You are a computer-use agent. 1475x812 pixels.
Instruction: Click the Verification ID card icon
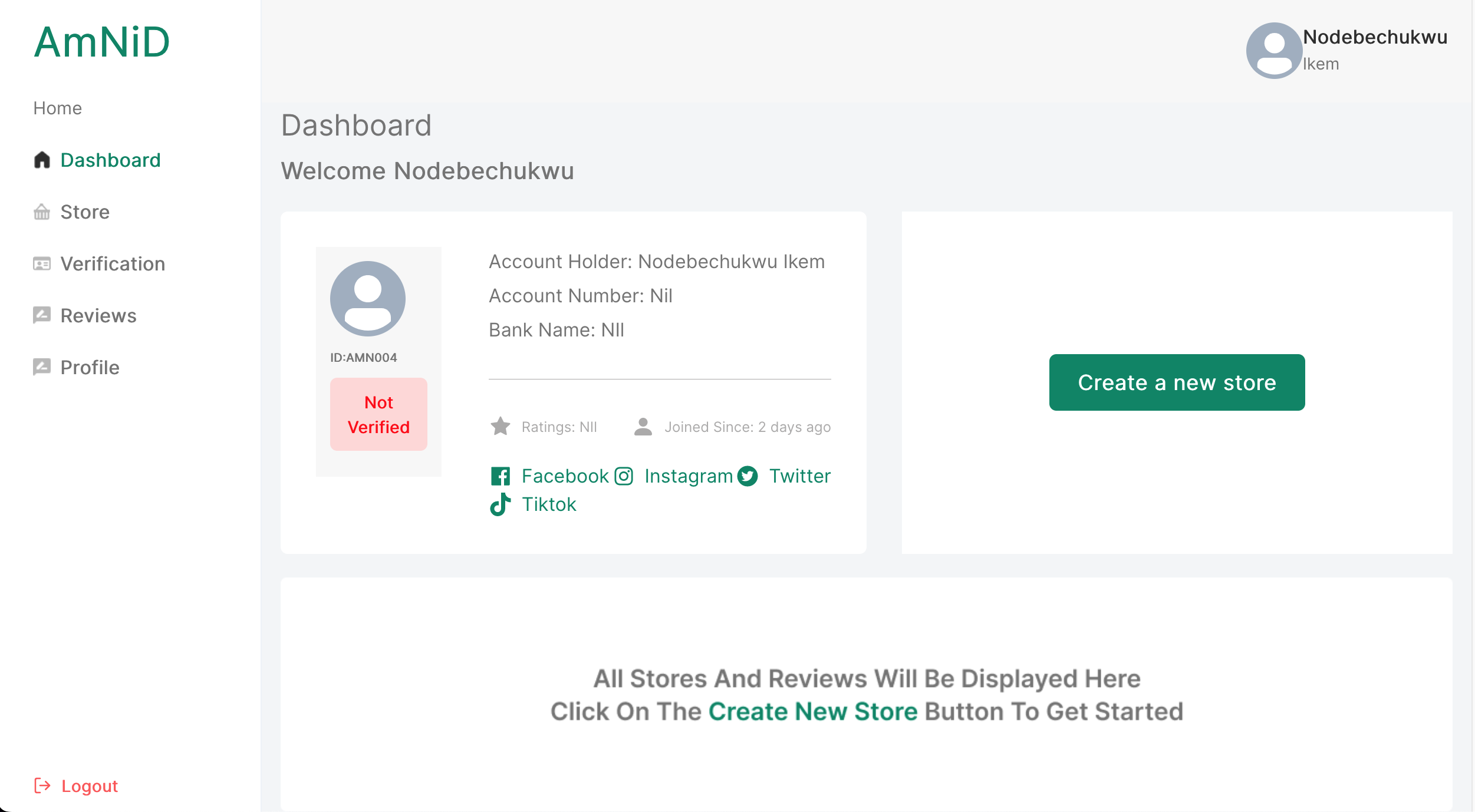[42, 263]
